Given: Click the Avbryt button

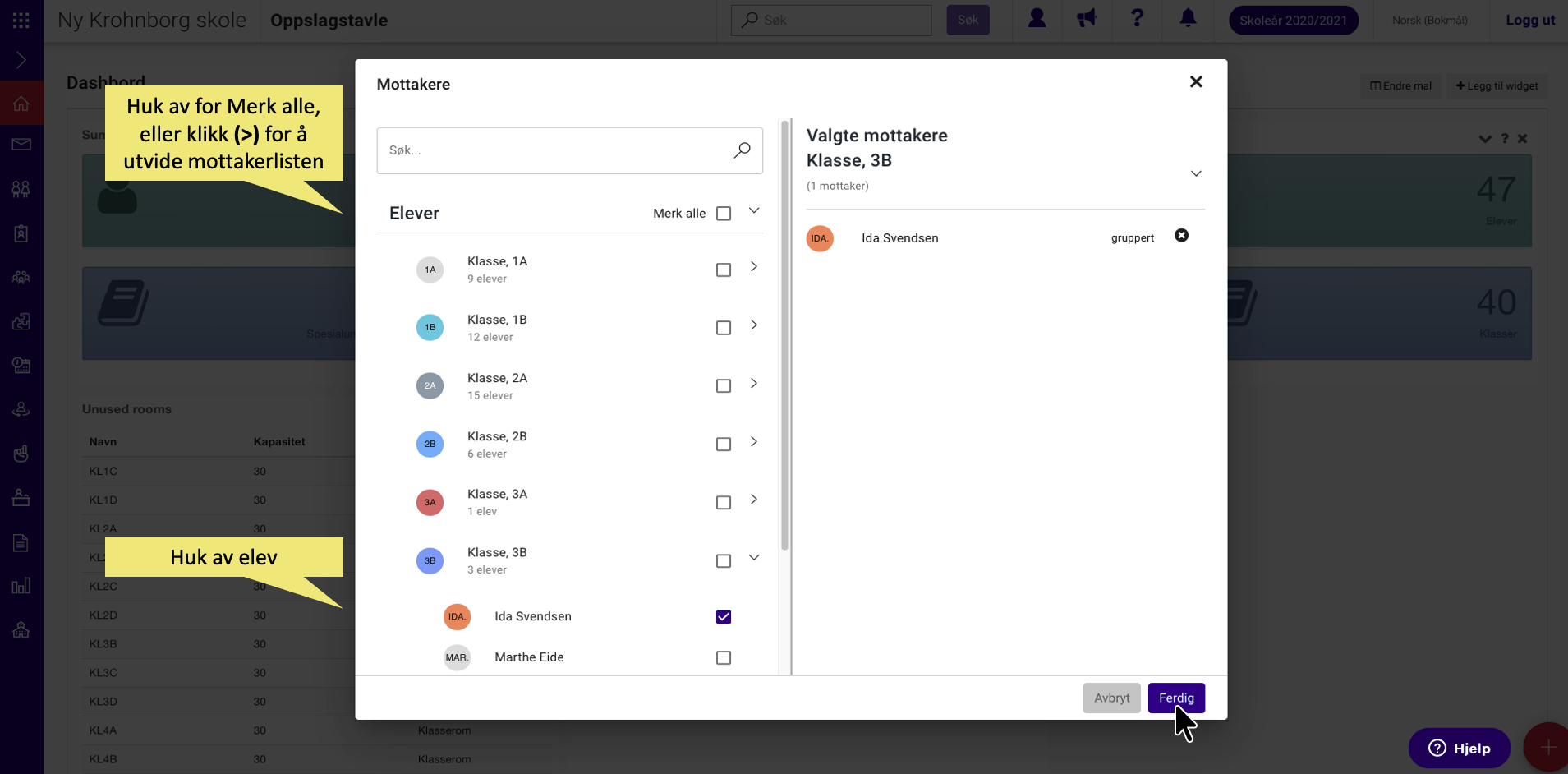Looking at the screenshot, I should [1111, 698].
